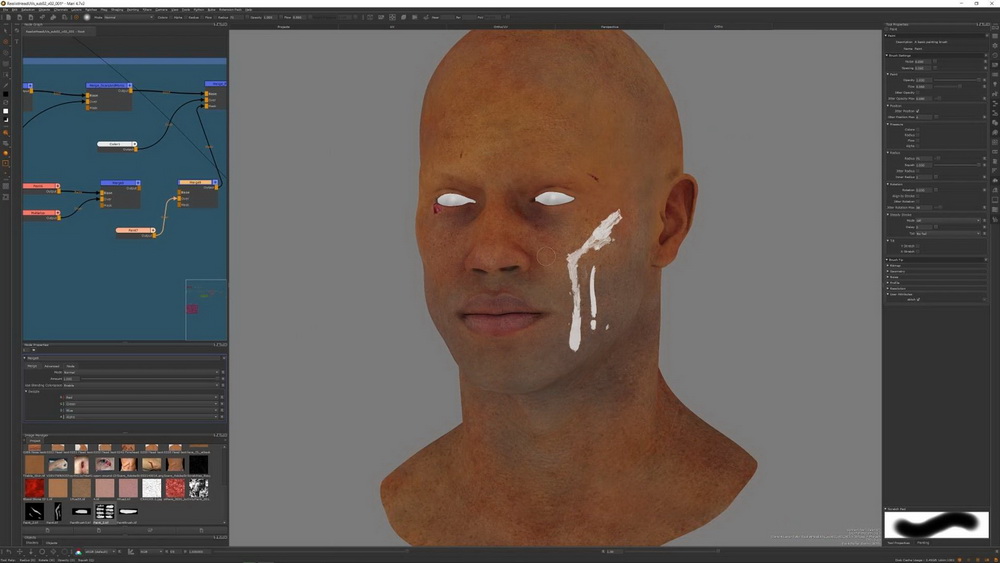Open the sRGB colorspace dropdown in bottom bar
1000x563 pixels.
99,552
